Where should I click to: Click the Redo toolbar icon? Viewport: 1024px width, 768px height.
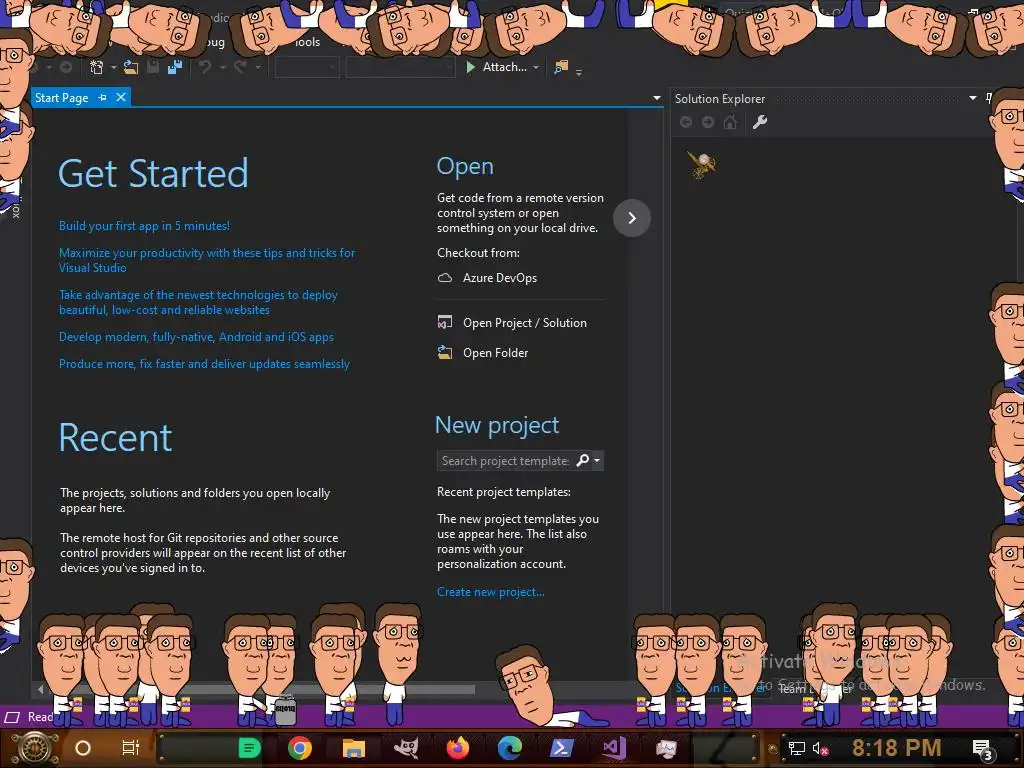(x=240, y=67)
